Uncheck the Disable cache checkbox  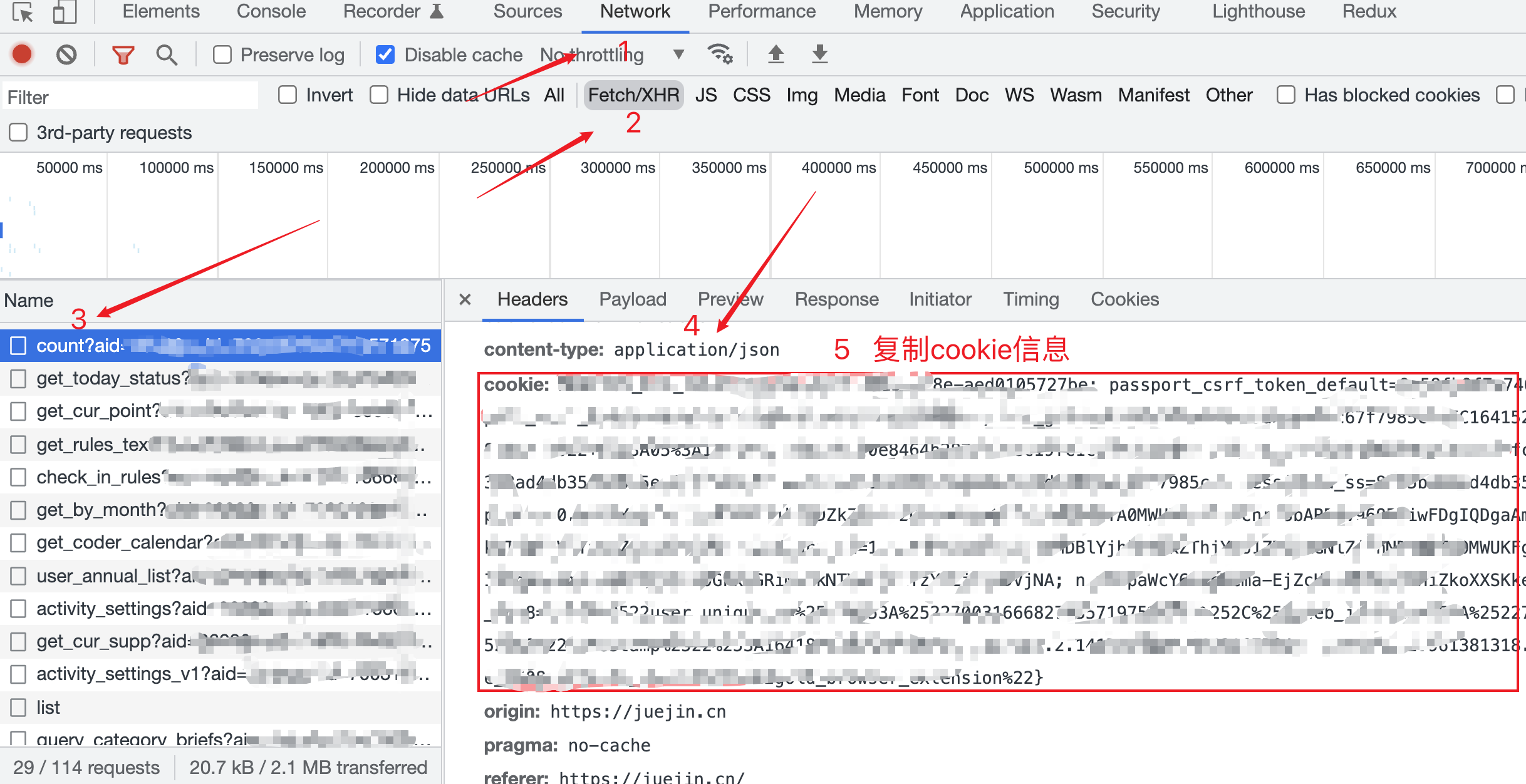click(385, 55)
